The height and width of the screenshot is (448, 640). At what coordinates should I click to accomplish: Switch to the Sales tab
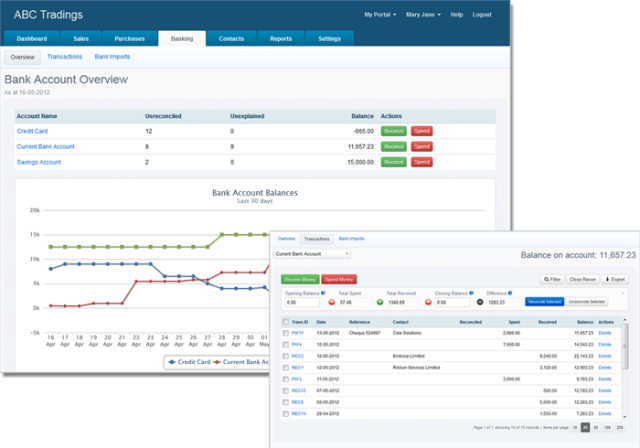pyautogui.click(x=81, y=39)
